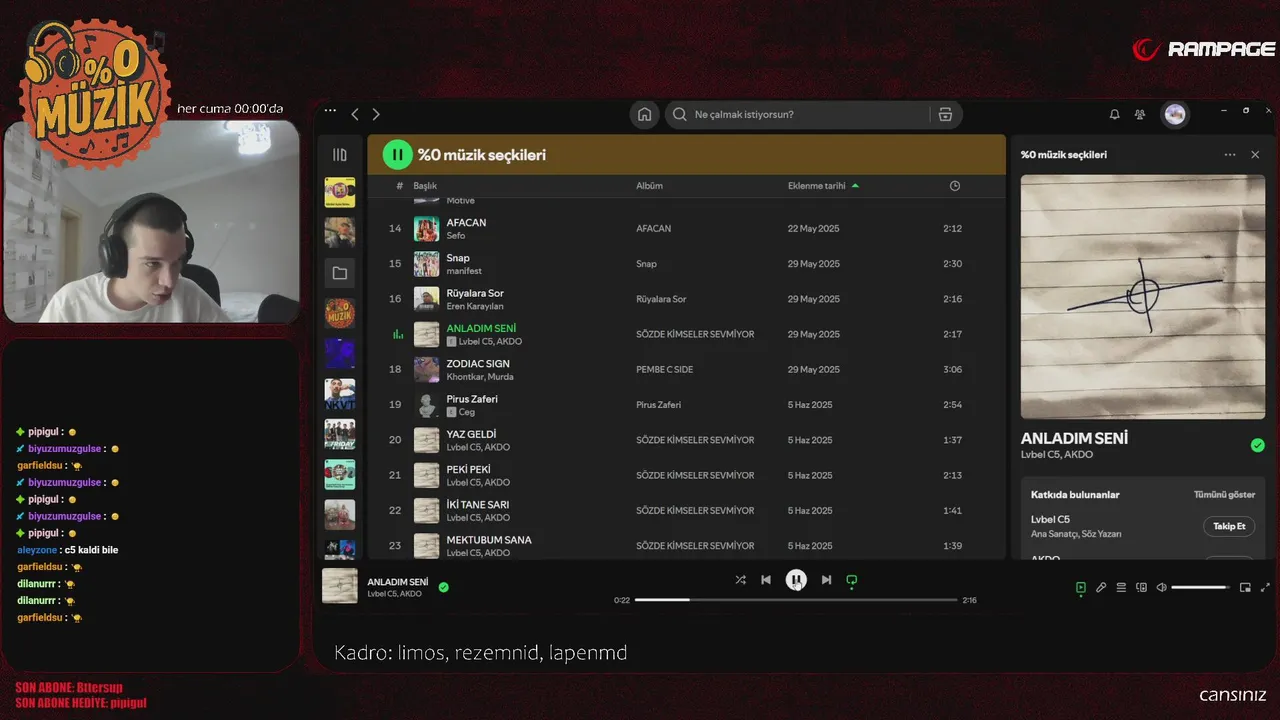Open the Browse icon inside search bar
This screenshot has height=720, width=1280.
(945, 114)
